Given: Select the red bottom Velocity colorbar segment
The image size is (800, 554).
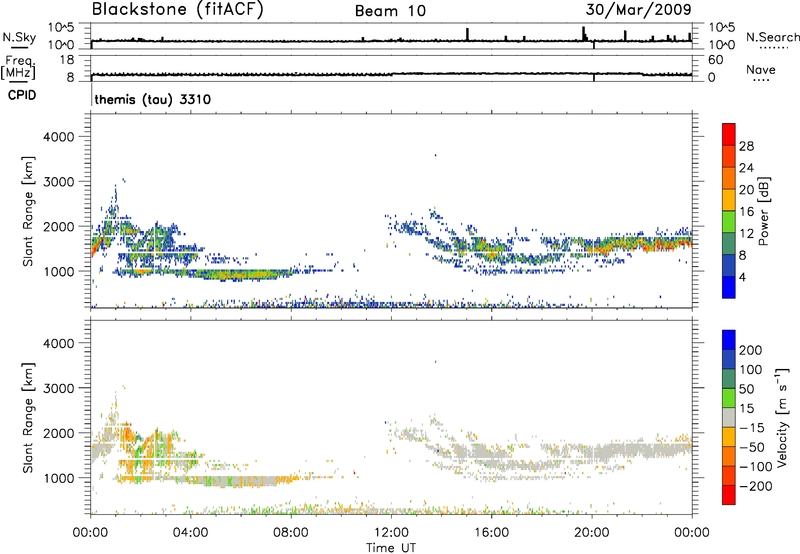Looking at the screenshot, I should [x=729, y=495].
